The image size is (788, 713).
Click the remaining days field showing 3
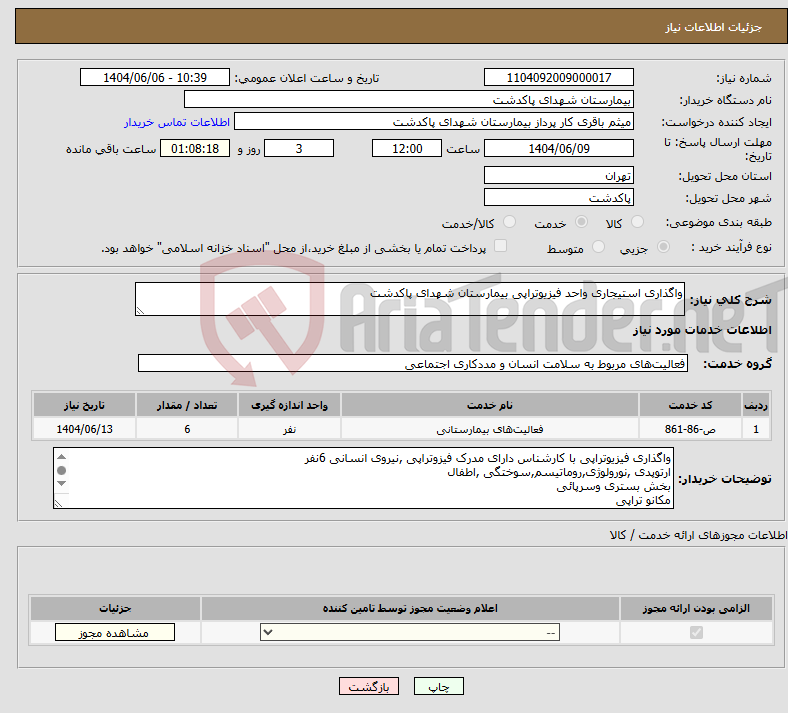pyautogui.click(x=299, y=148)
